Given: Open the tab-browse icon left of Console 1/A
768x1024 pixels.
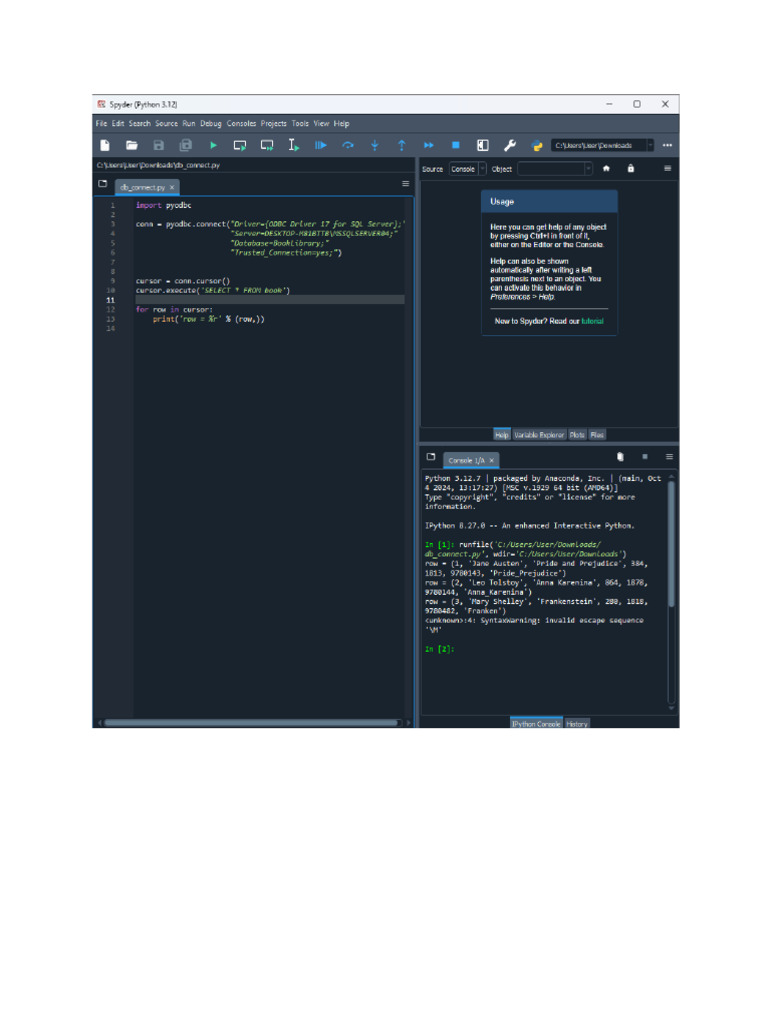Looking at the screenshot, I should (431, 457).
